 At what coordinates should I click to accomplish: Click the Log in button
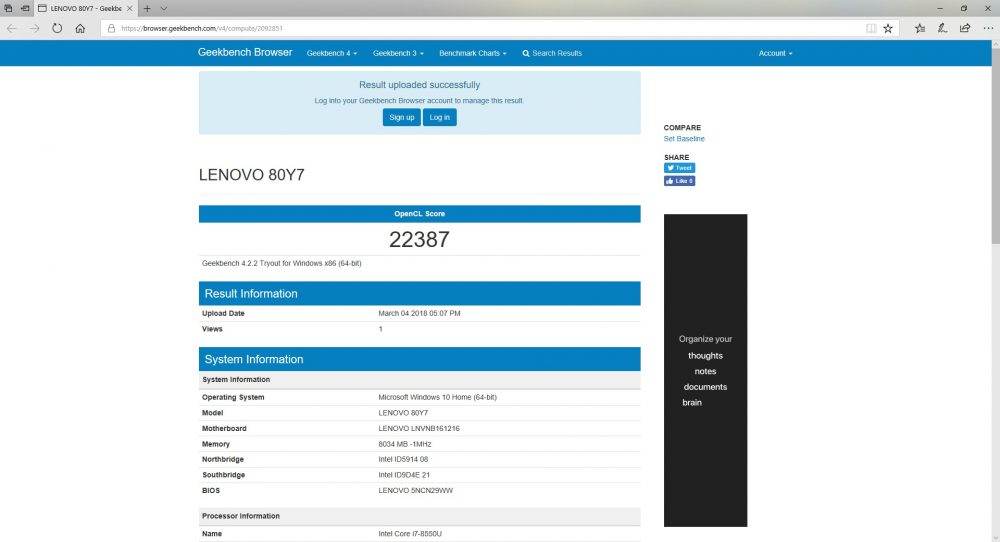point(439,117)
